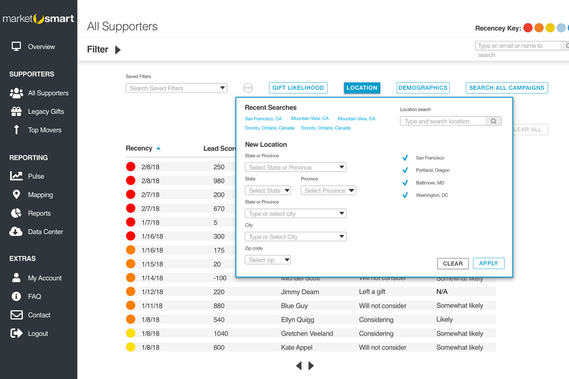
Task: Select My Account in the sidebar
Action: (45, 278)
